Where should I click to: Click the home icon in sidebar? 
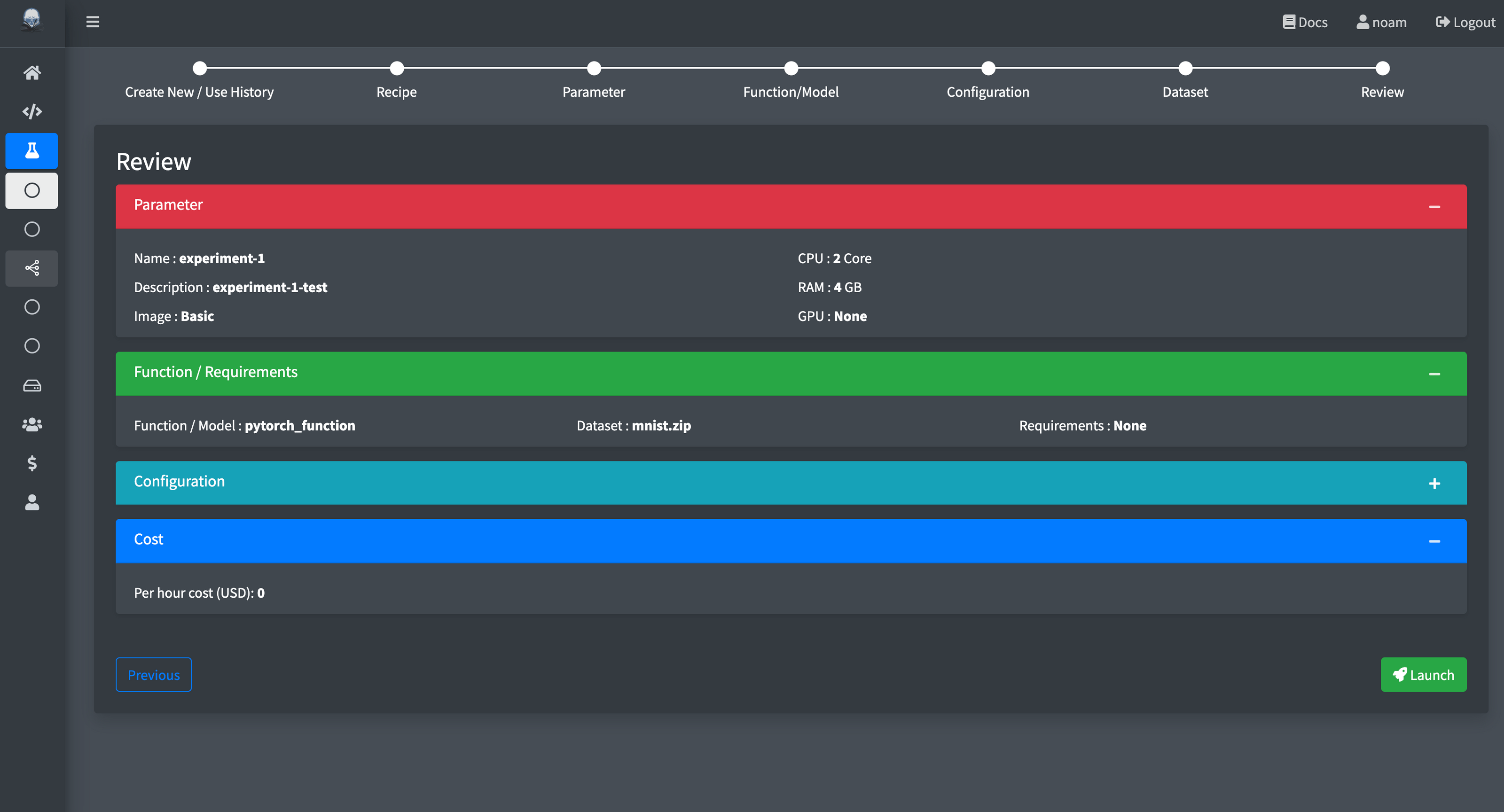tap(32, 73)
